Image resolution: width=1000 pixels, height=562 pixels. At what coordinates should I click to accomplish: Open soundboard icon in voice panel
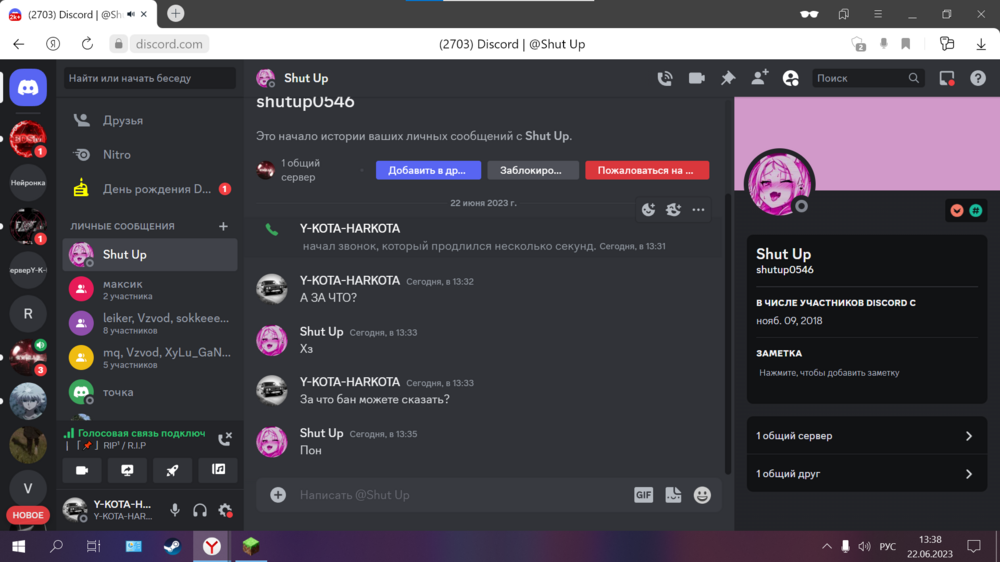pyautogui.click(x=218, y=470)
